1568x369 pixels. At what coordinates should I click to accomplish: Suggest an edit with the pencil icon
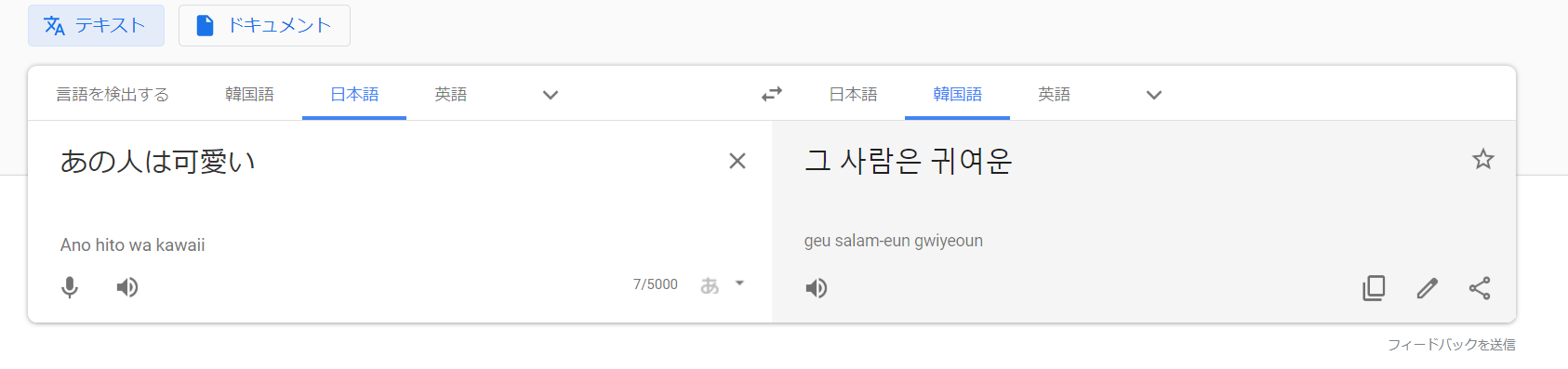[1428, 288]
